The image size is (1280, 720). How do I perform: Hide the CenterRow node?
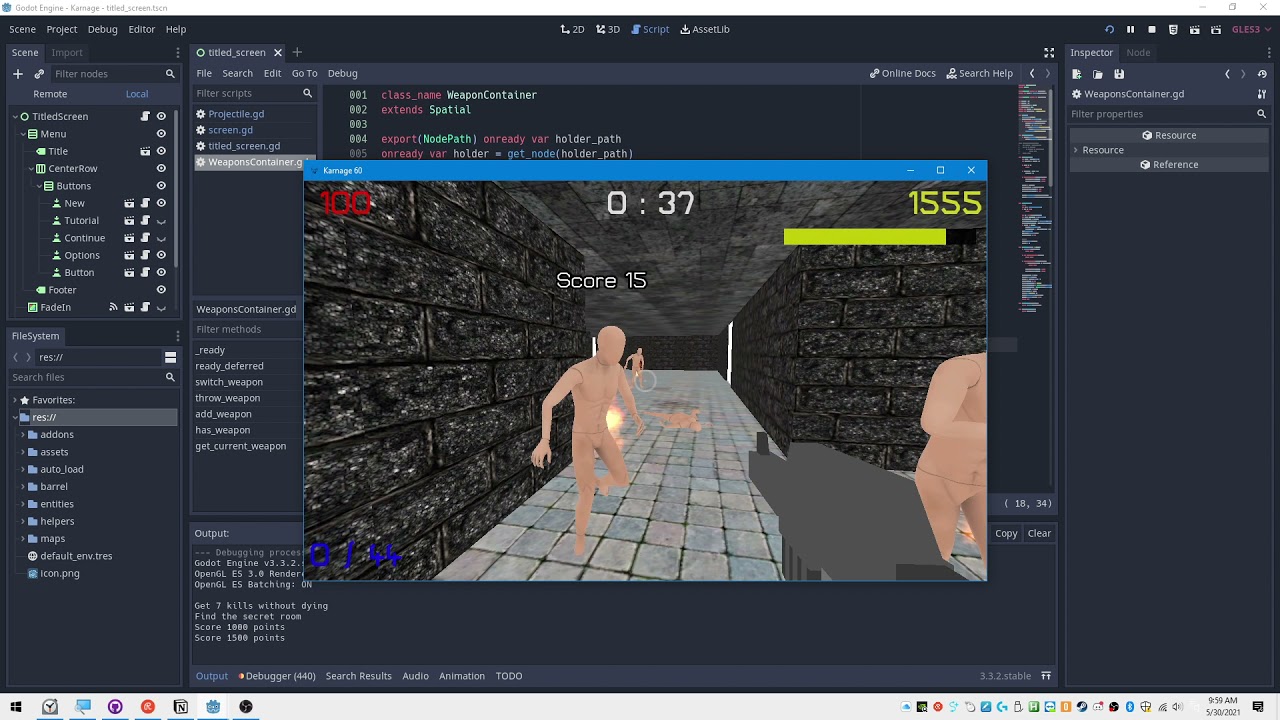point(161,169)
